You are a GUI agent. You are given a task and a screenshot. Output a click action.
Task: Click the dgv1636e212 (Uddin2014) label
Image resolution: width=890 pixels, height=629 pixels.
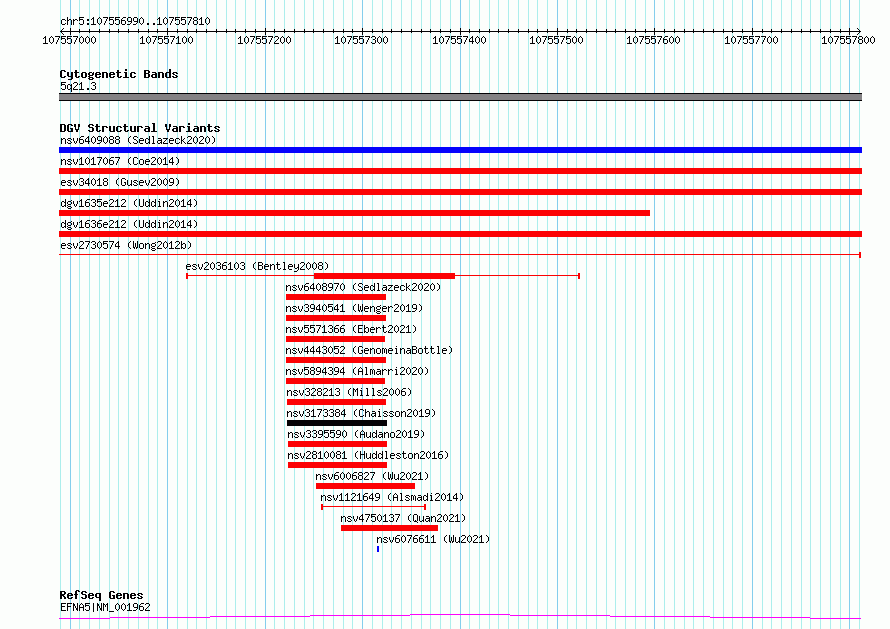[x=129, y=224]
